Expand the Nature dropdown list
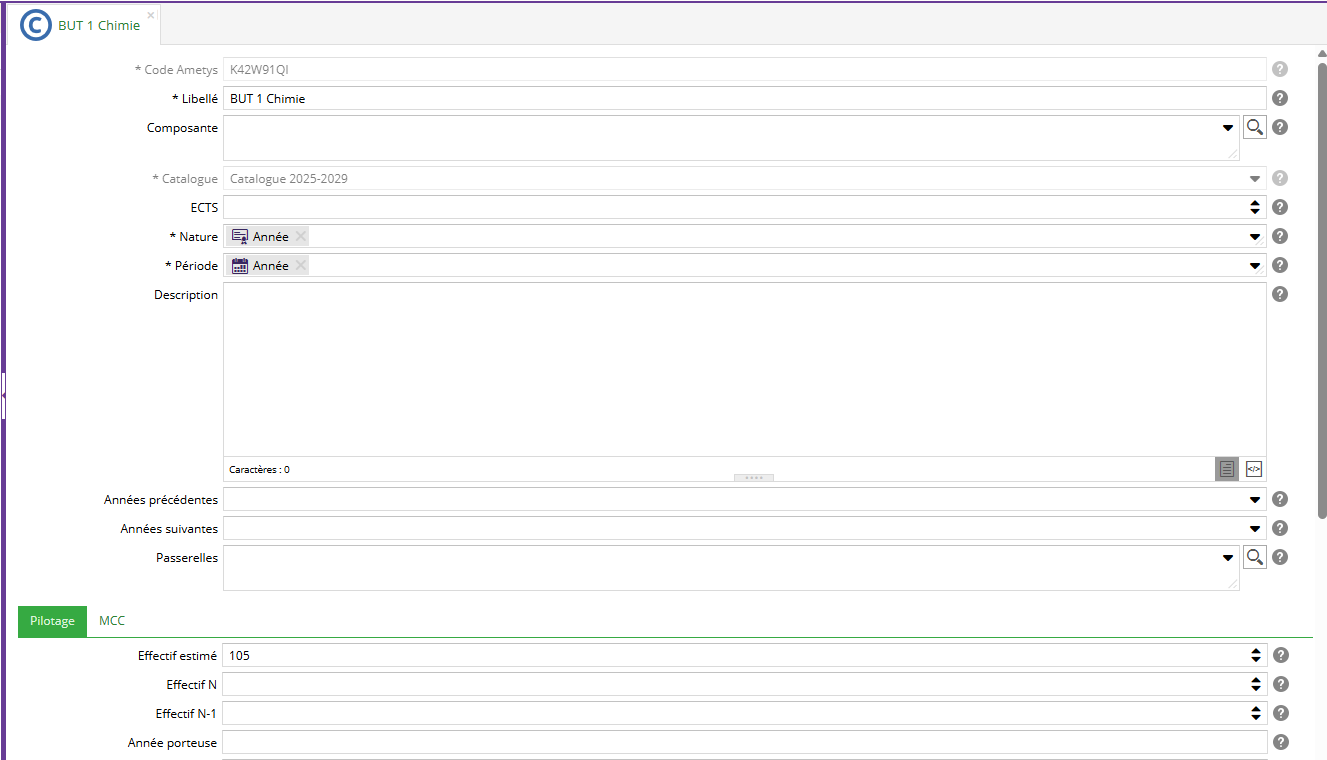The width and height of the screenshot is (1327, 760). pyautogui.click(x=1254, y=237)
